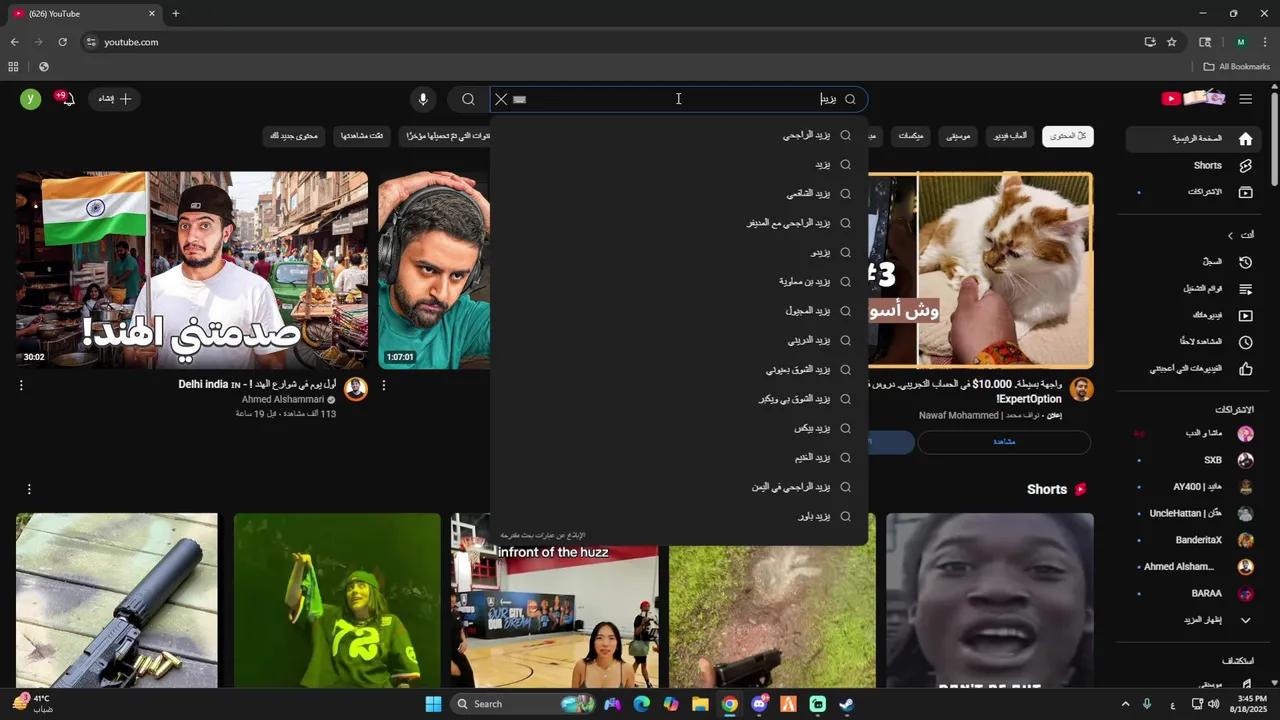Open the green-shirt singer Shorts thumbnail
Image resolution: width=1280 pixels, height=720 pixels.
pos(337,600)
